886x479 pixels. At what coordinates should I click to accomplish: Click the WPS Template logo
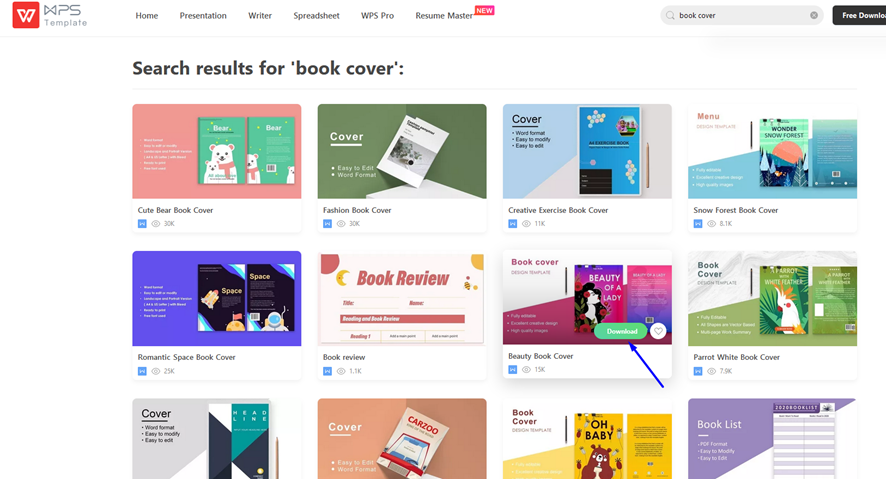(50, 15)
